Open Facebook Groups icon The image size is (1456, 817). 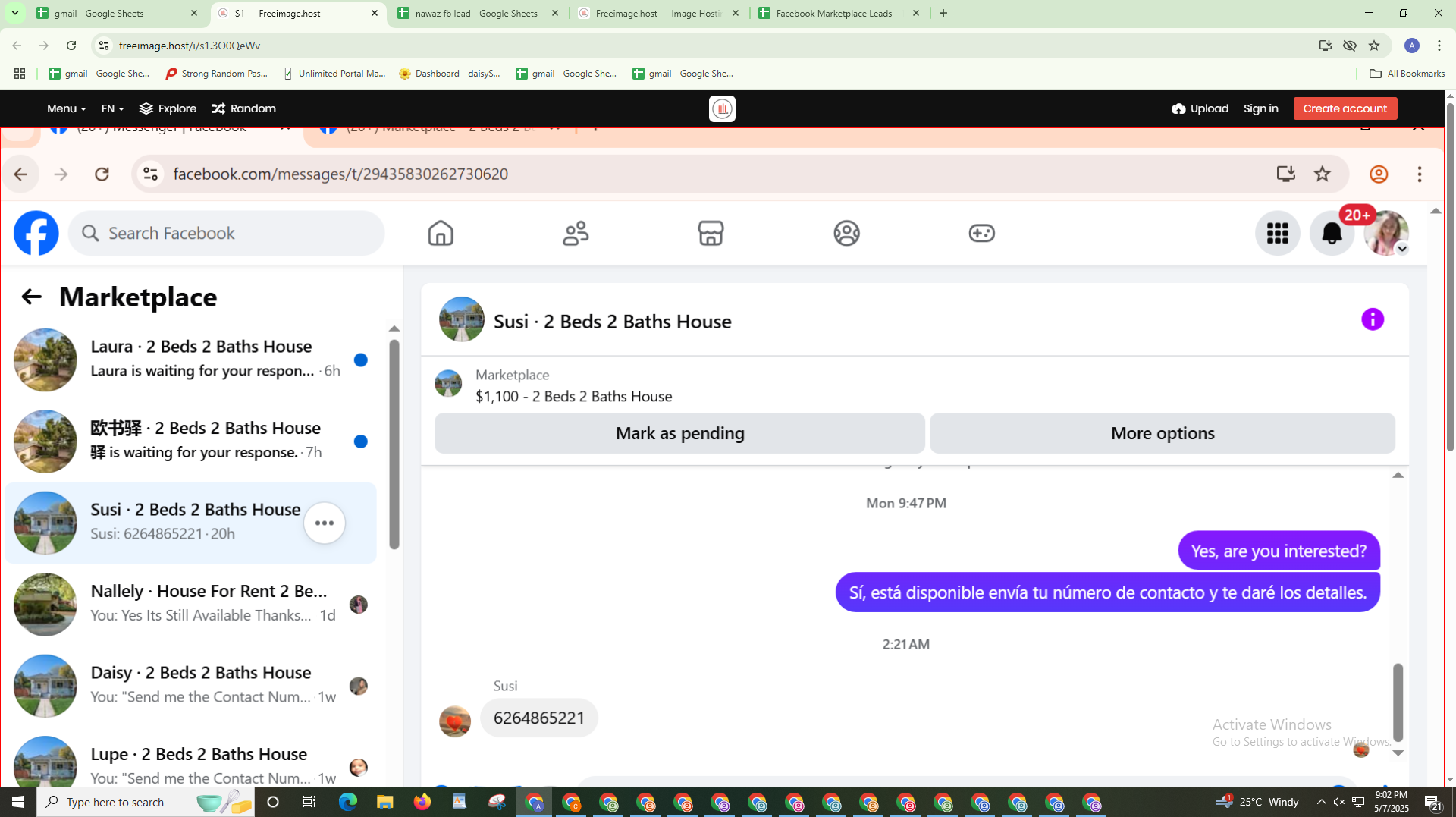(846, 233)
